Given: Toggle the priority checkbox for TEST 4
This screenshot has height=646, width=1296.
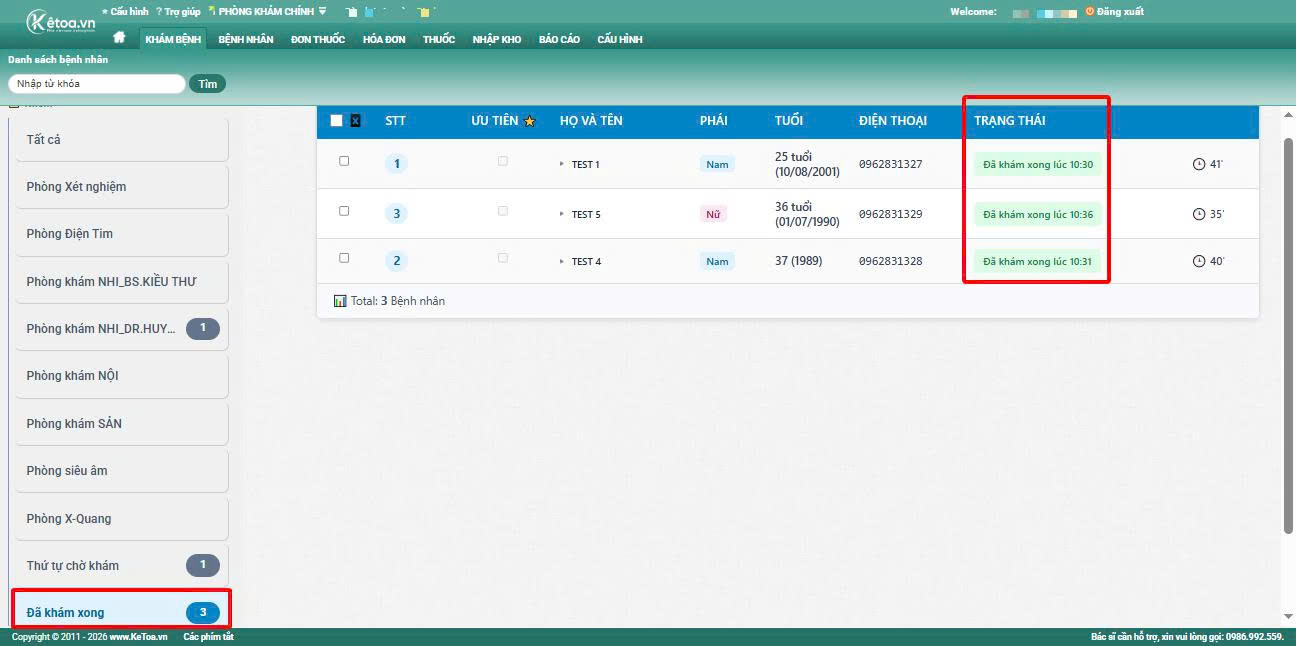Looking at the screenshot, I should (x=503, y=258).
